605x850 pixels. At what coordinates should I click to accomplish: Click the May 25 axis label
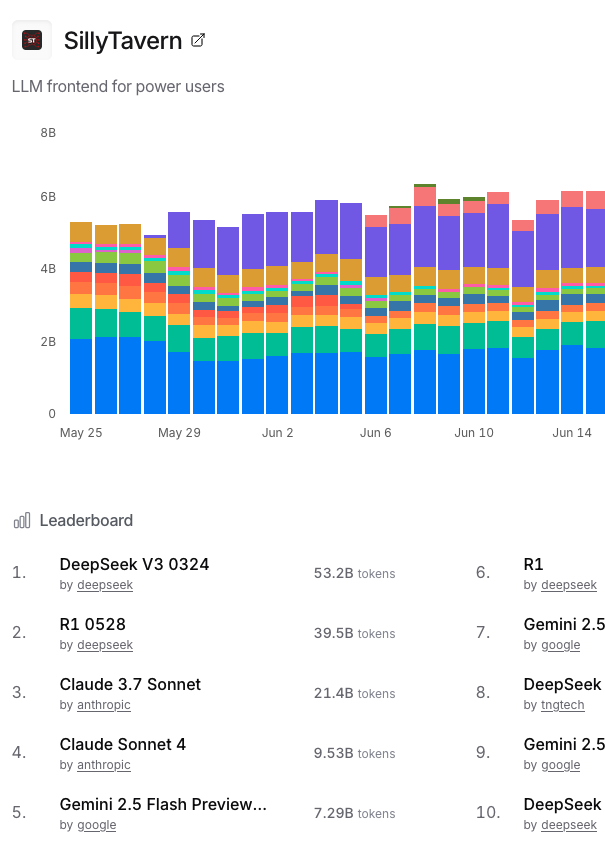tap(81, 433)
